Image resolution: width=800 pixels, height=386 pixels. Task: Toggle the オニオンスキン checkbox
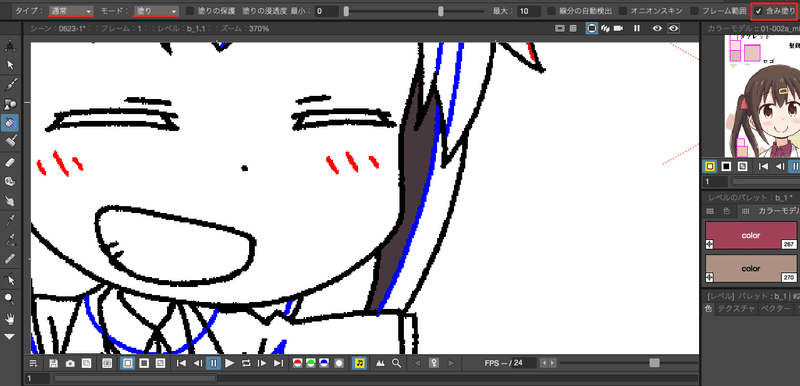pos(623,11)
